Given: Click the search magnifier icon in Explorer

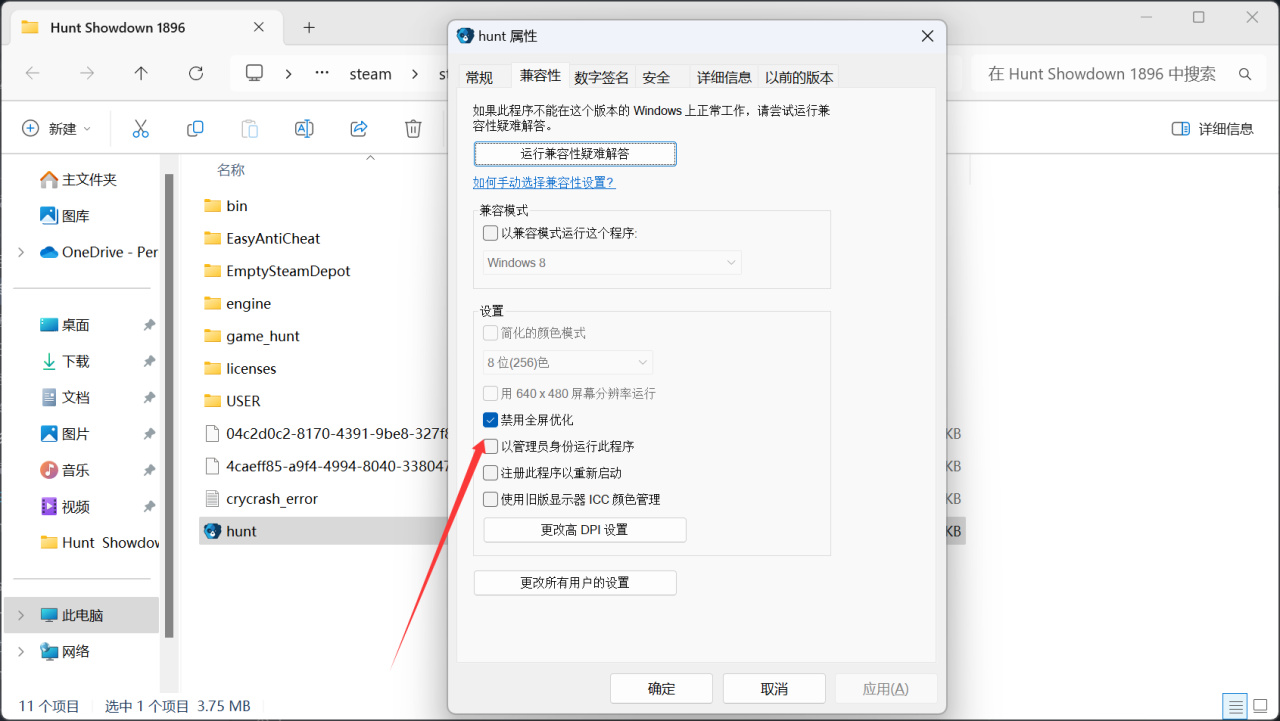Looking at the screenshot, I should (1245, 74).
